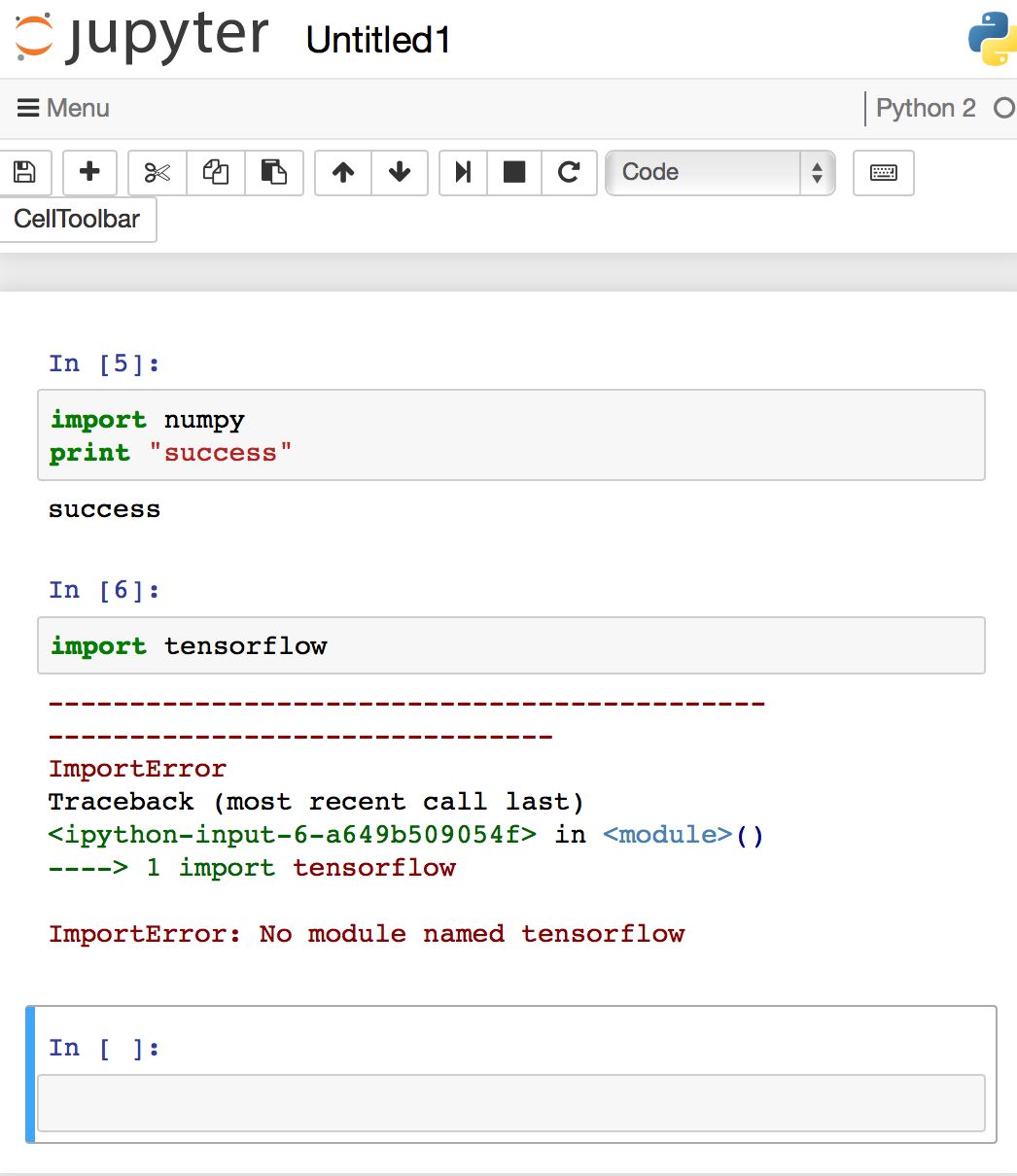Select the In [5] cell prompt

pos(104,363)
